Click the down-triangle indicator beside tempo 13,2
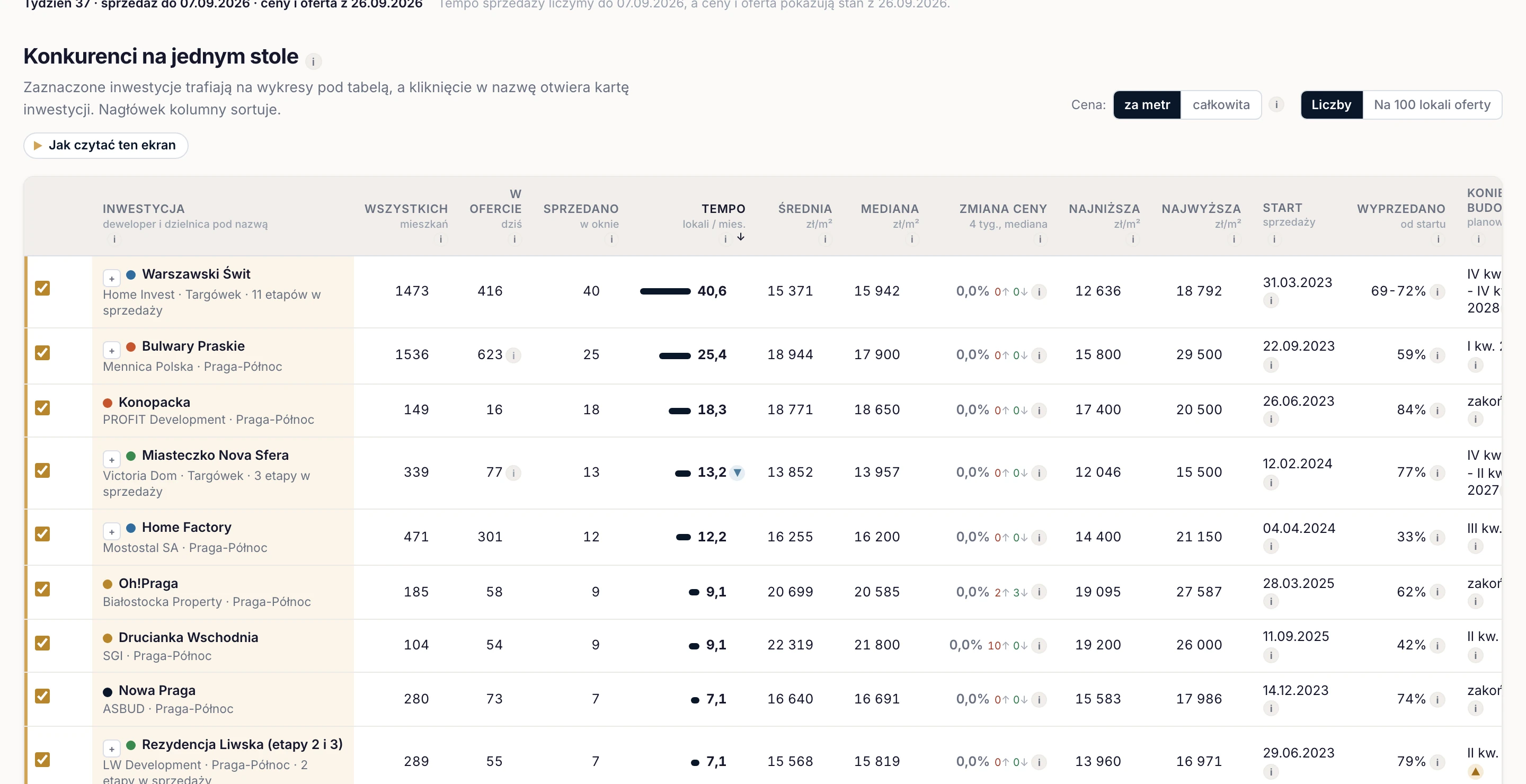Screen dimensions: 1526x784 [737, 473]
